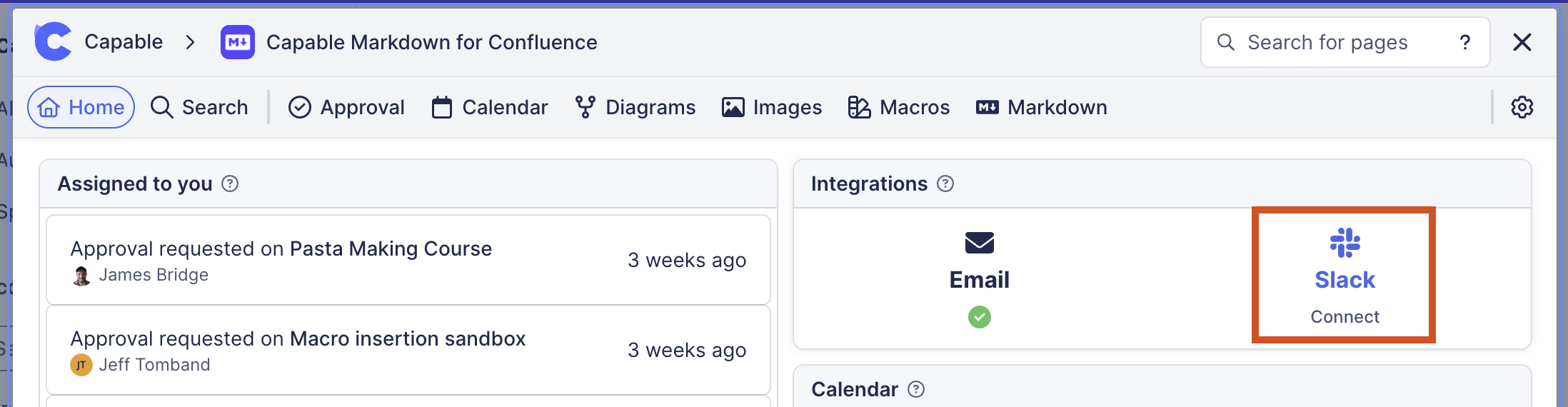The width and height of the screenshot is (1568, 407).
Task: Select the Diagrams tab
Action: [x=635, y=107]
